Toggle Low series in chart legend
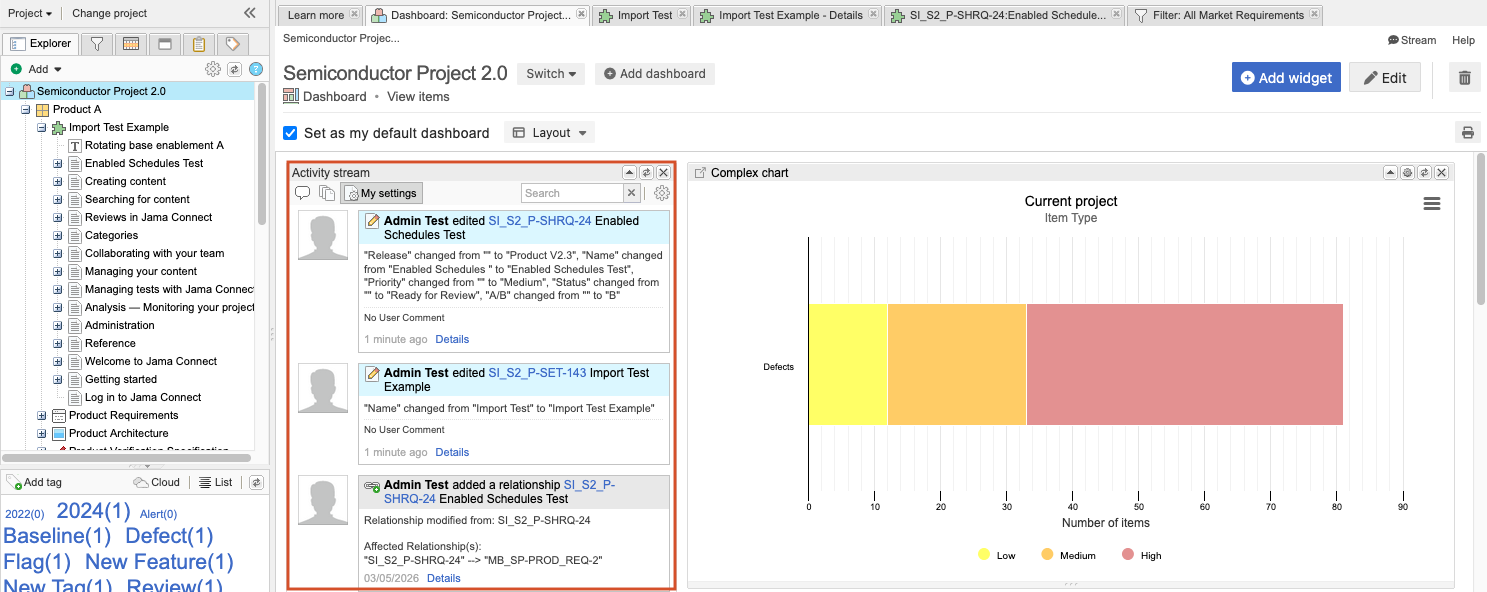1487x592 pixels. [x=996, y=555]
